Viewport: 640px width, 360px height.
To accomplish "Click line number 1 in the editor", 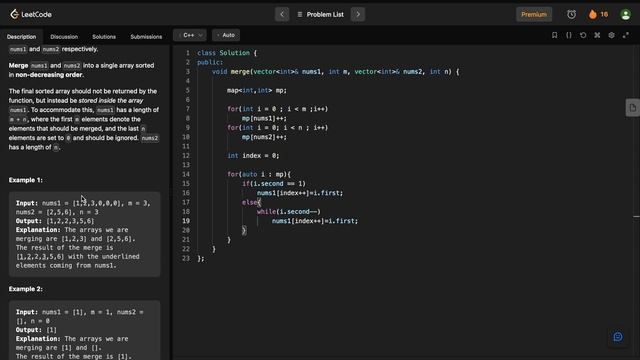I will 188,53.
